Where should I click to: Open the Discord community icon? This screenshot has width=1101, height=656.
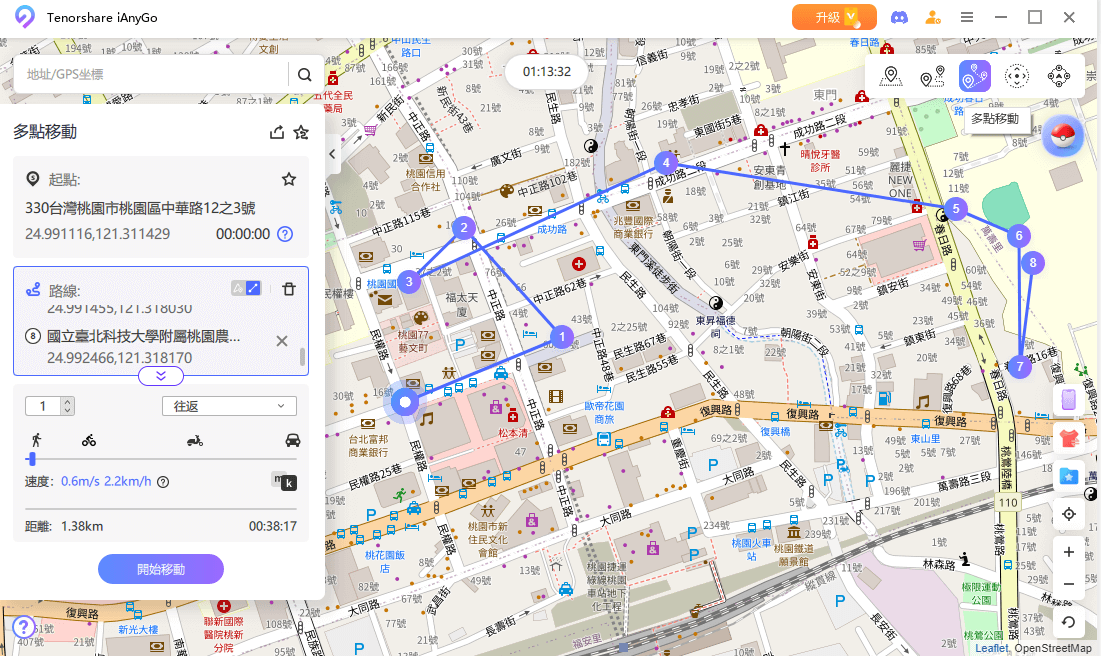point(899,18)
